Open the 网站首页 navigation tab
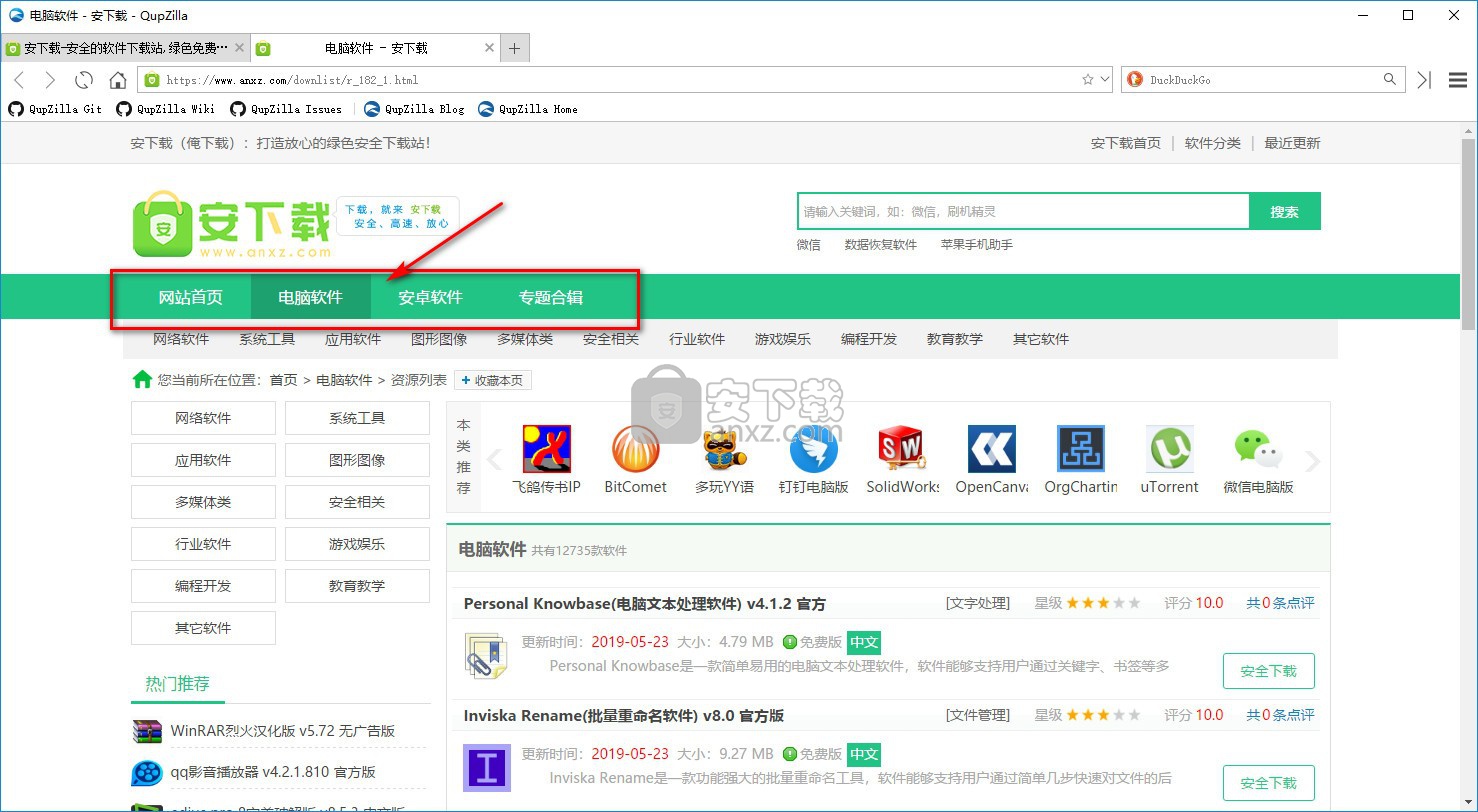 tap(191, 297)
